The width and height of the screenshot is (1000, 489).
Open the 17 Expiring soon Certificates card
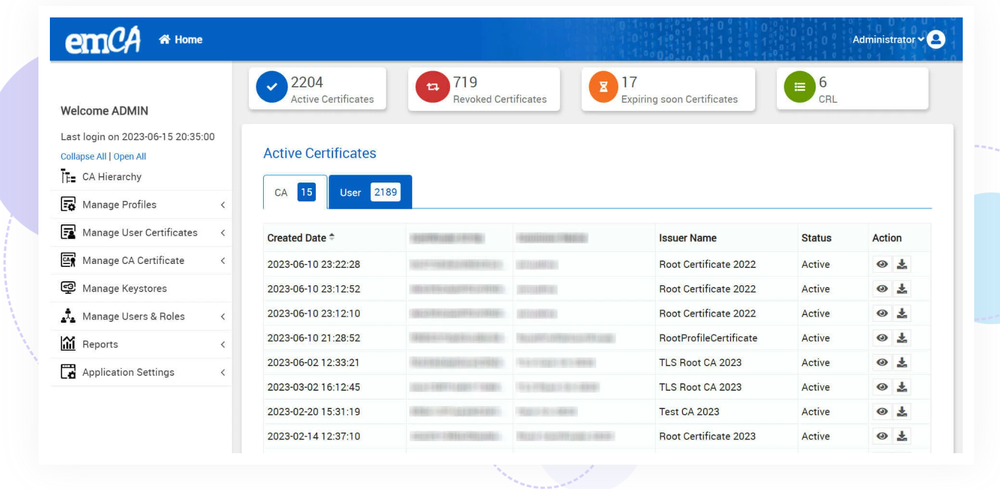click(x=668, y=89)
